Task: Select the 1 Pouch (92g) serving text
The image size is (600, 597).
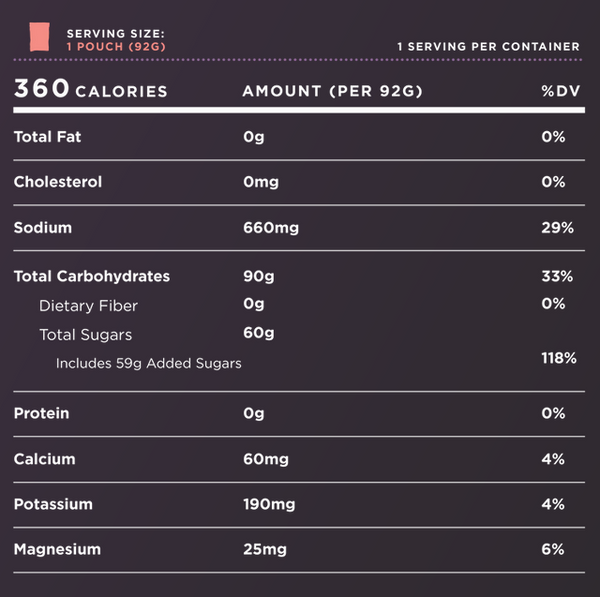Action: [x=116, y=47]
